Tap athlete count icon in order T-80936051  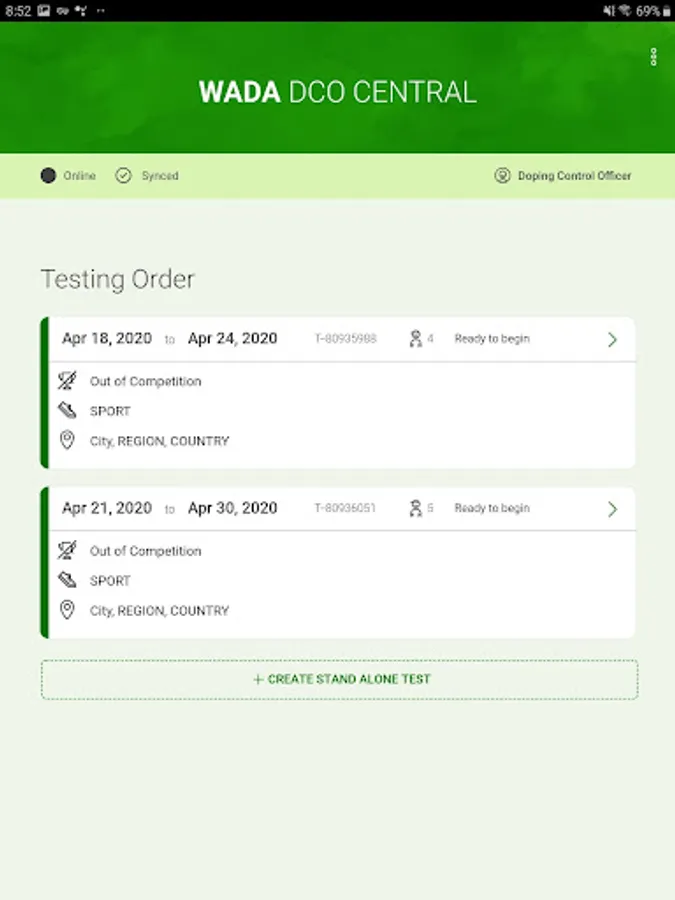tap(416, 508)
